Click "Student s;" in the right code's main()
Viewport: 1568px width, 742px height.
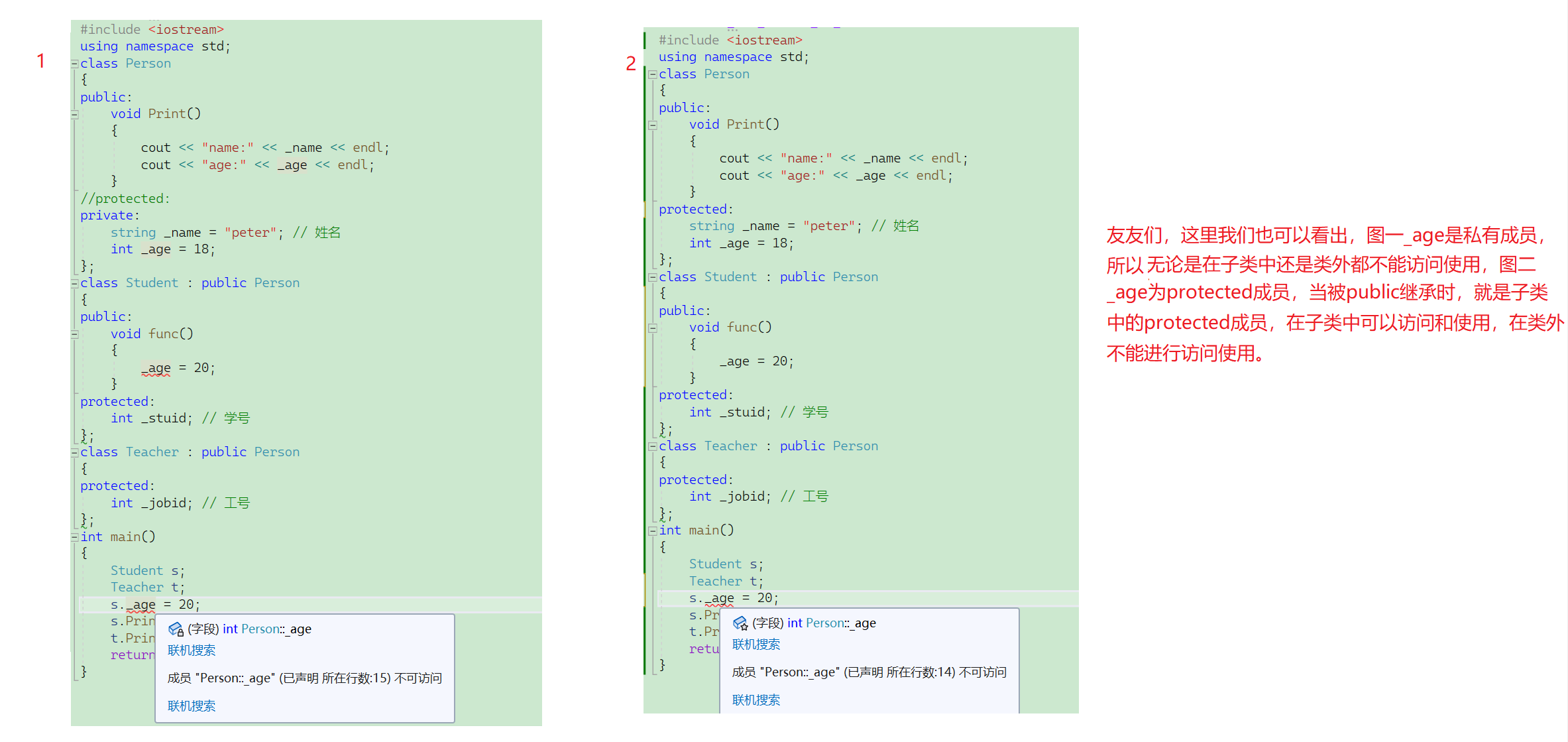[x=726, y=564]
